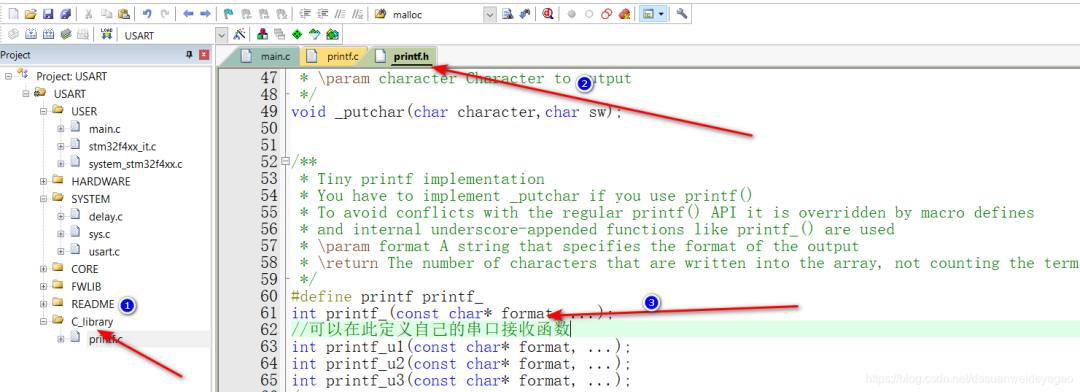Open the malloc find-text dropdown arrow
This screenshot has height=392, width=1080.
(490, 14)
